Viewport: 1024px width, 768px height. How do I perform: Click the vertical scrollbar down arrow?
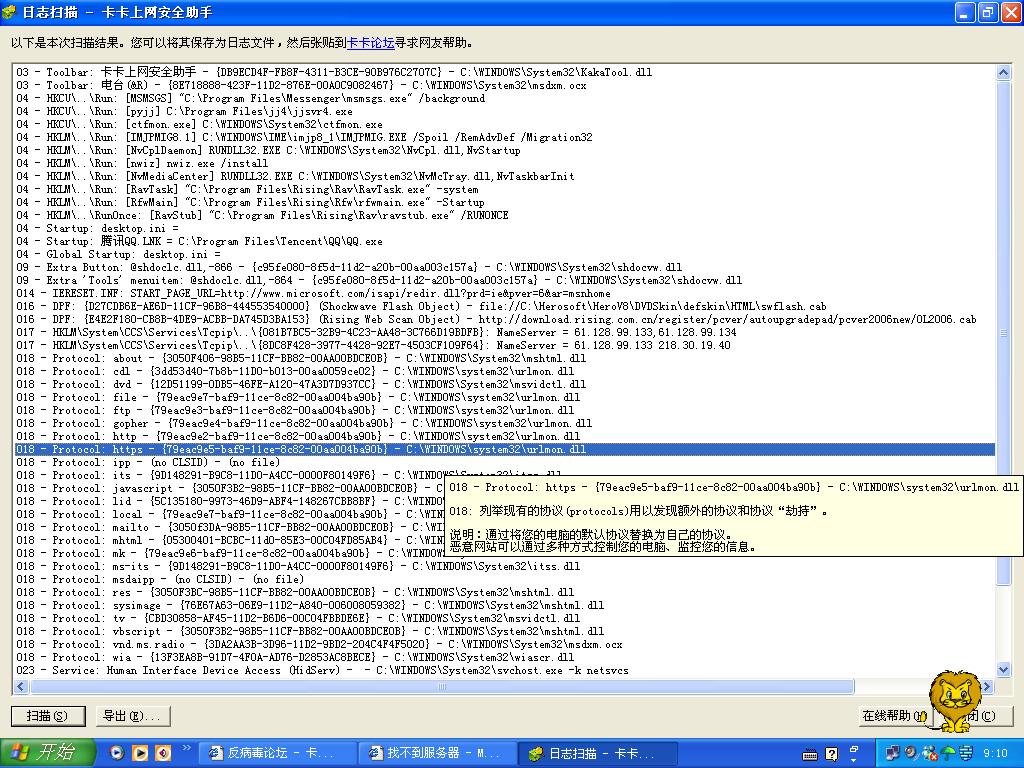[1003, 669]
